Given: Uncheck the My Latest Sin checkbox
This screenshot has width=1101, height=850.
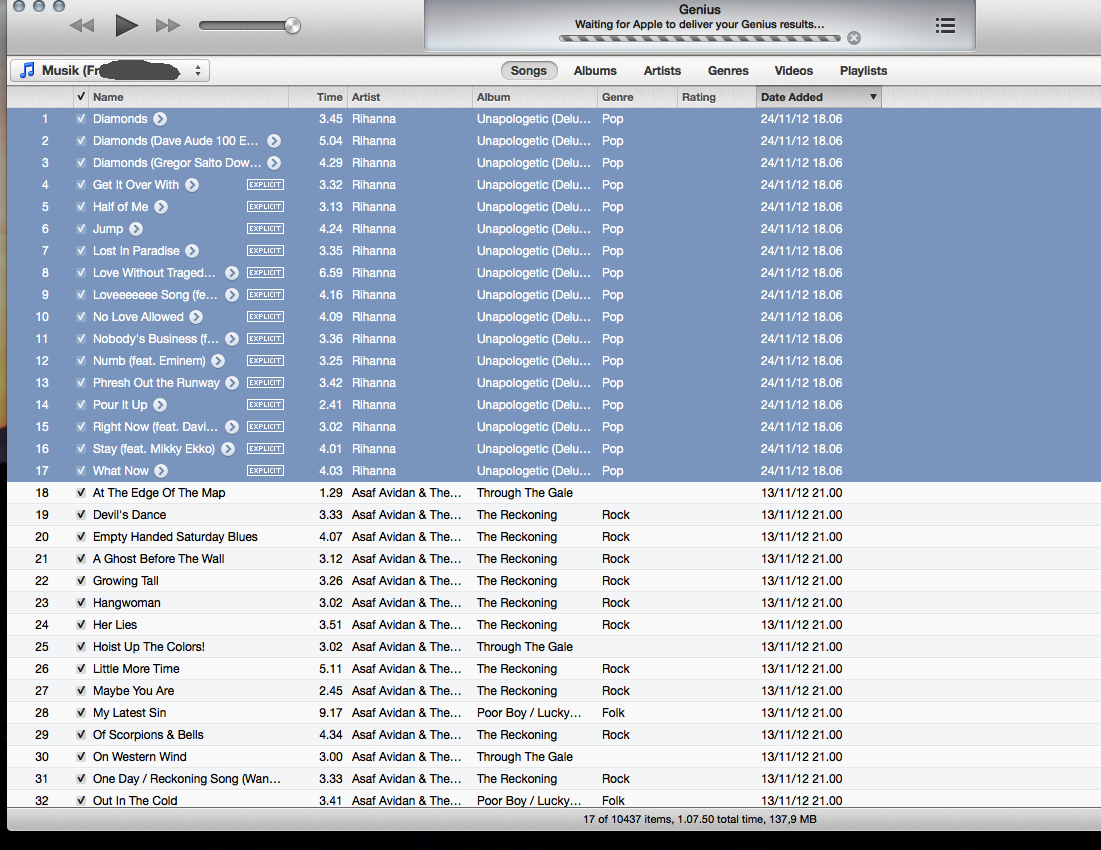Looking at the screenshot, I should coord(81,712).
